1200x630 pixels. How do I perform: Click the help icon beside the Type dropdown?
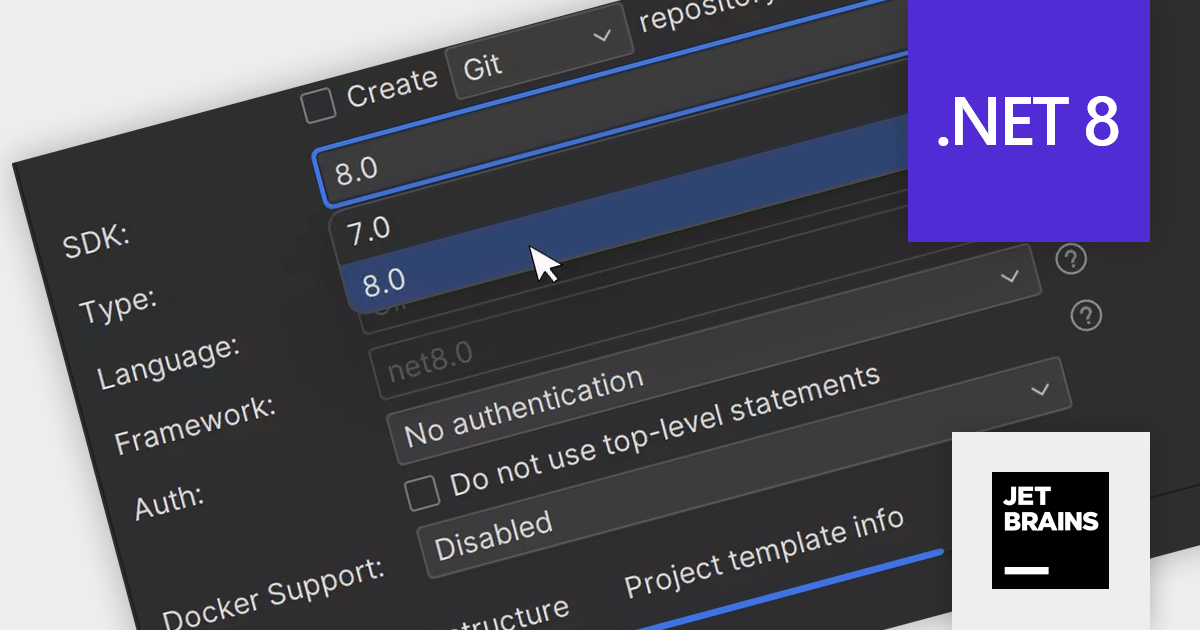coord(1071,259)
